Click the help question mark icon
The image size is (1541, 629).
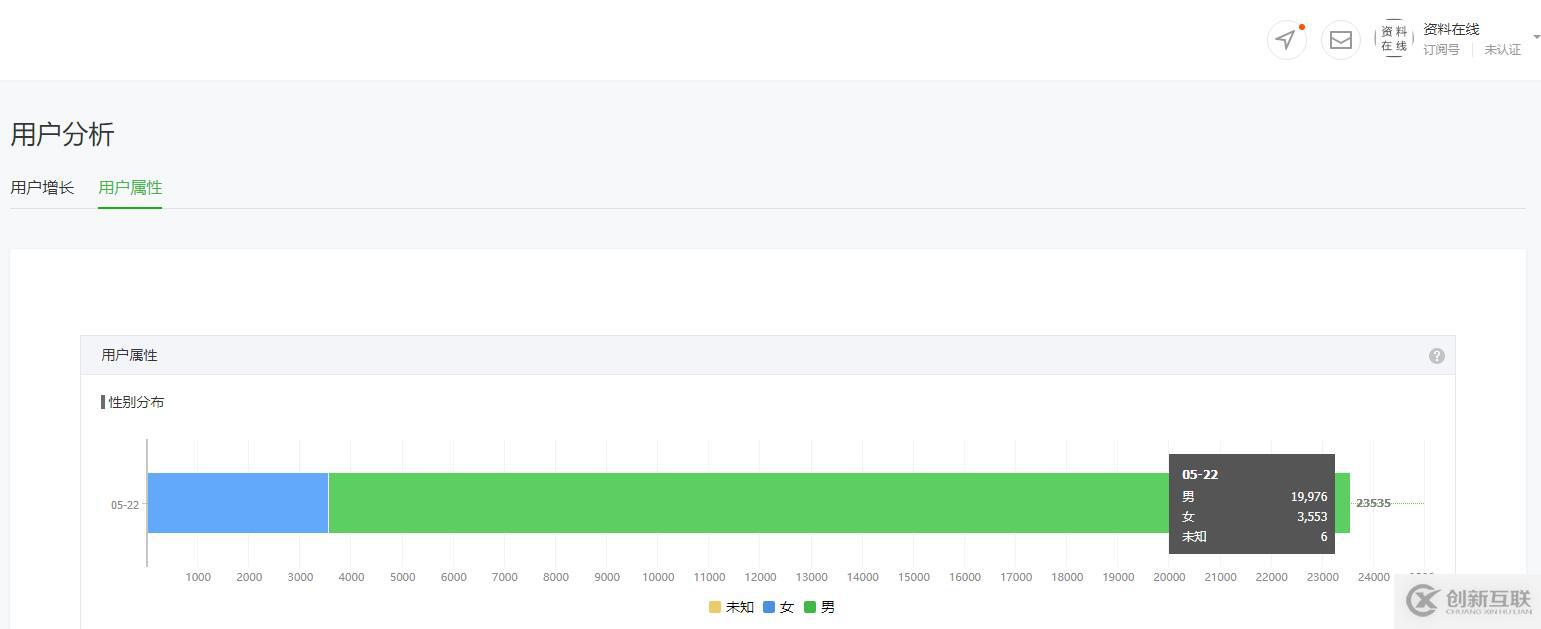coord(1437,356)
